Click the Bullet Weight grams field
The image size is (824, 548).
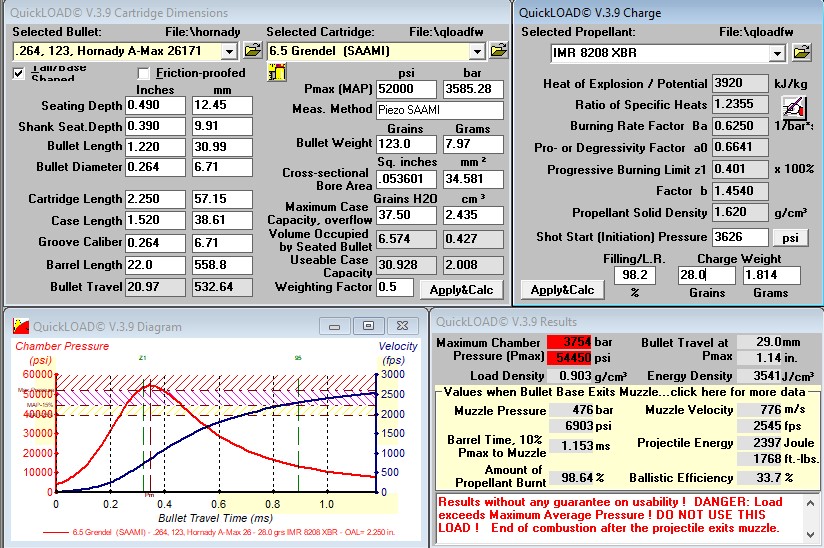click(x=473, y=144)
